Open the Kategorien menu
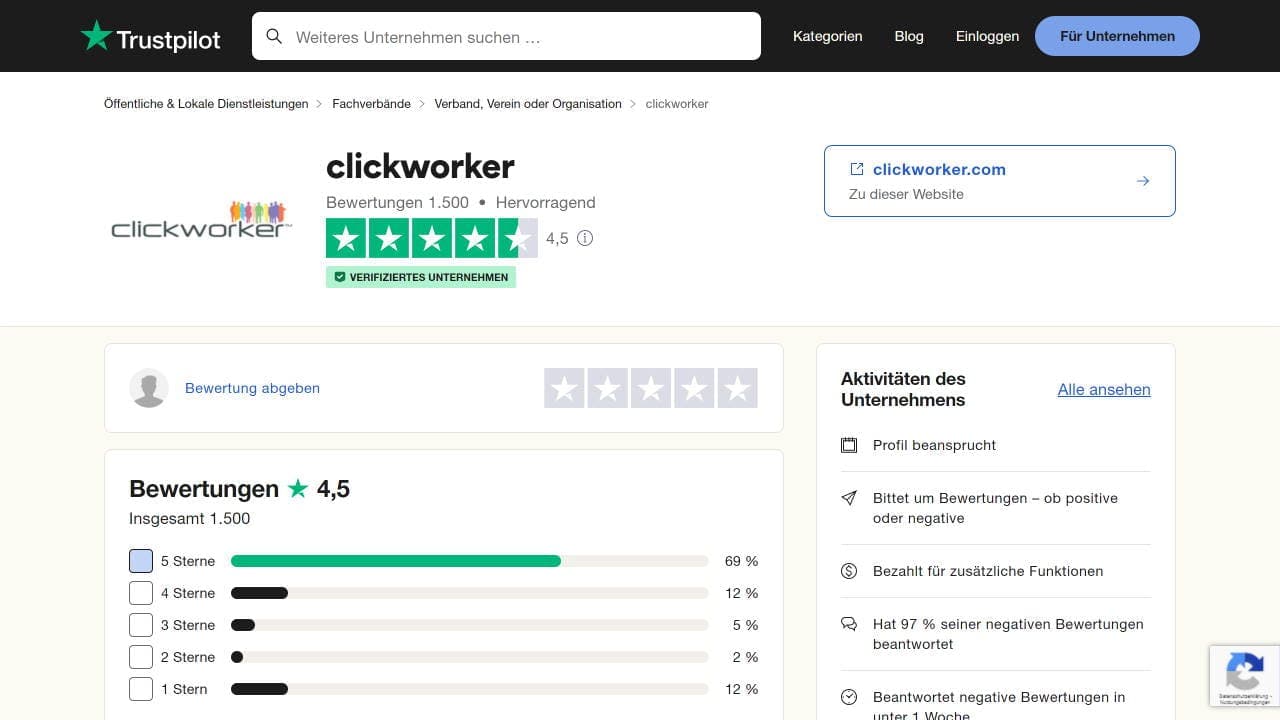Screen dimensions: 1280x720 coord(827,36)
